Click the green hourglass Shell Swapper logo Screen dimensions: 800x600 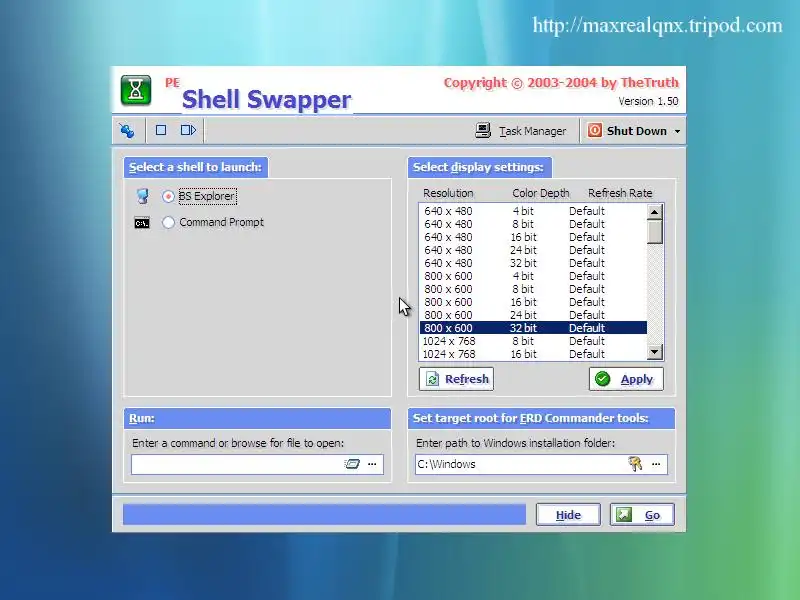coord(136,91)
